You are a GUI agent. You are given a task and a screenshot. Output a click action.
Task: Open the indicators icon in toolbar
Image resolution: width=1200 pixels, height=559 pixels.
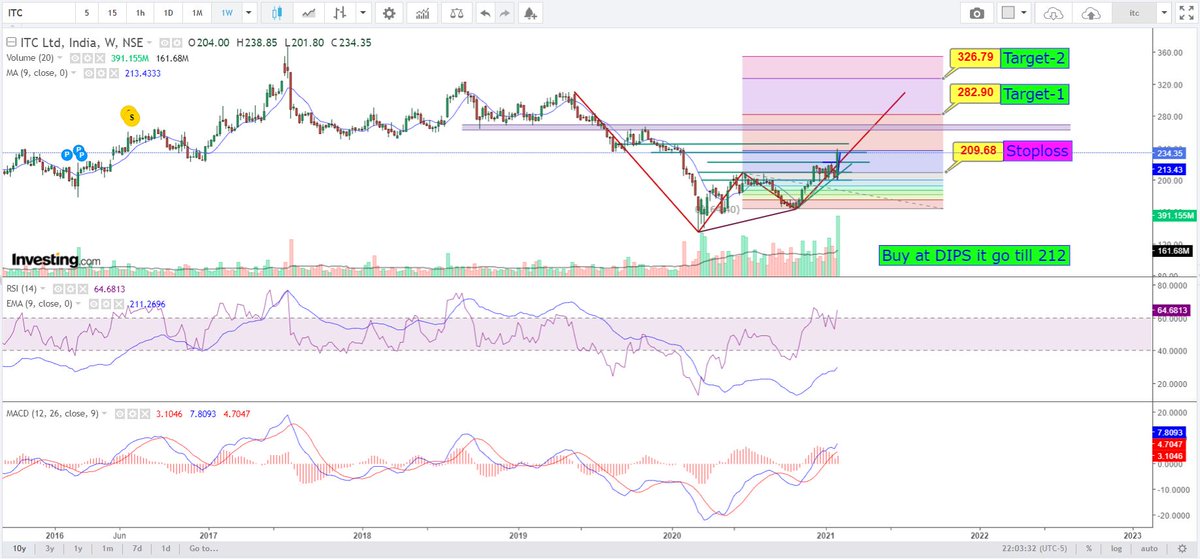(423, 12)
